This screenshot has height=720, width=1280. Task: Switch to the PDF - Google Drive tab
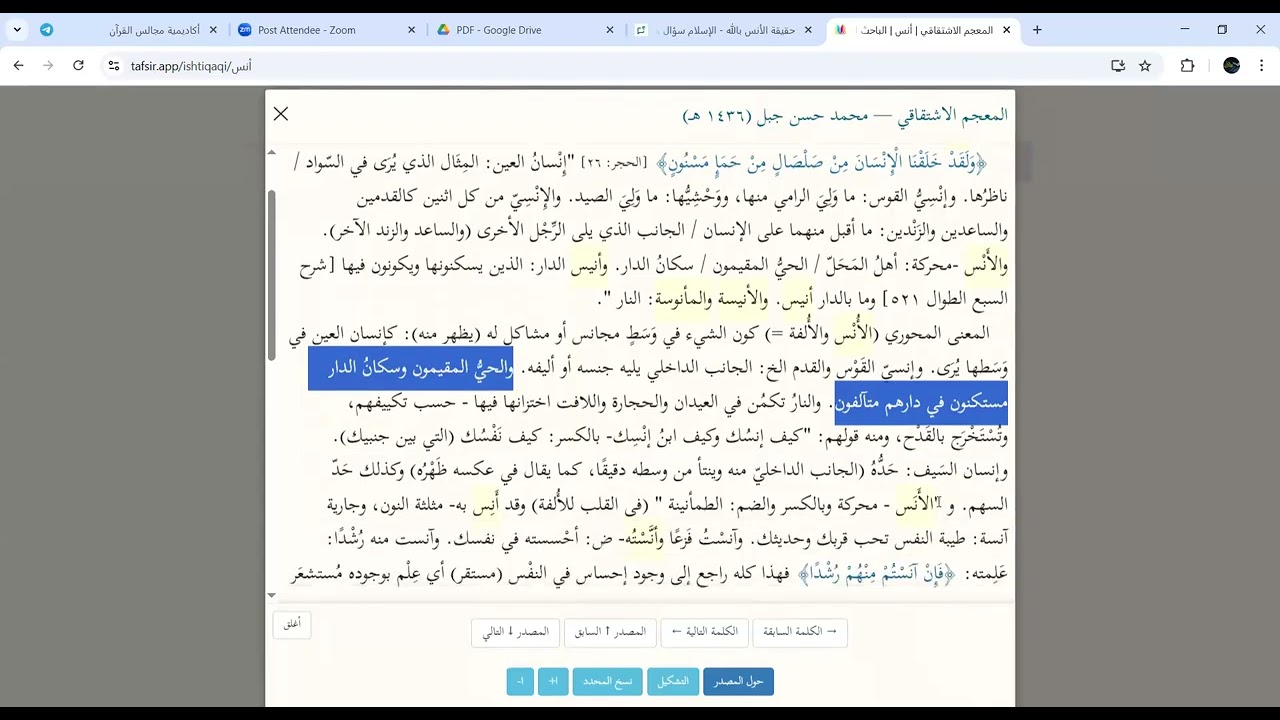524,30
